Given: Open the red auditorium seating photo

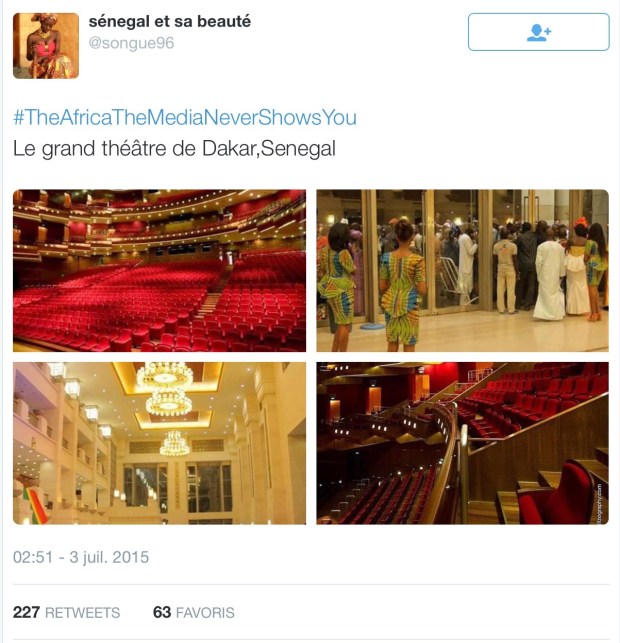Looking at the screenshot, I should coord(160,271).
